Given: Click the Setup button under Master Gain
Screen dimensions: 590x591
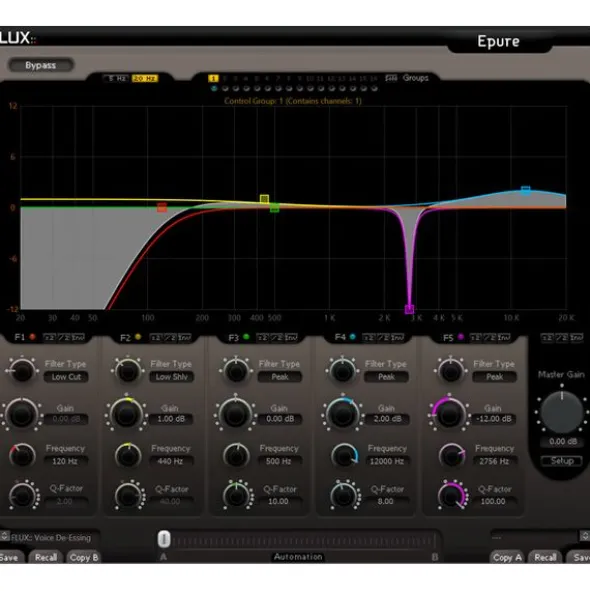Looking at the screenshot, I should click(562, 461).
